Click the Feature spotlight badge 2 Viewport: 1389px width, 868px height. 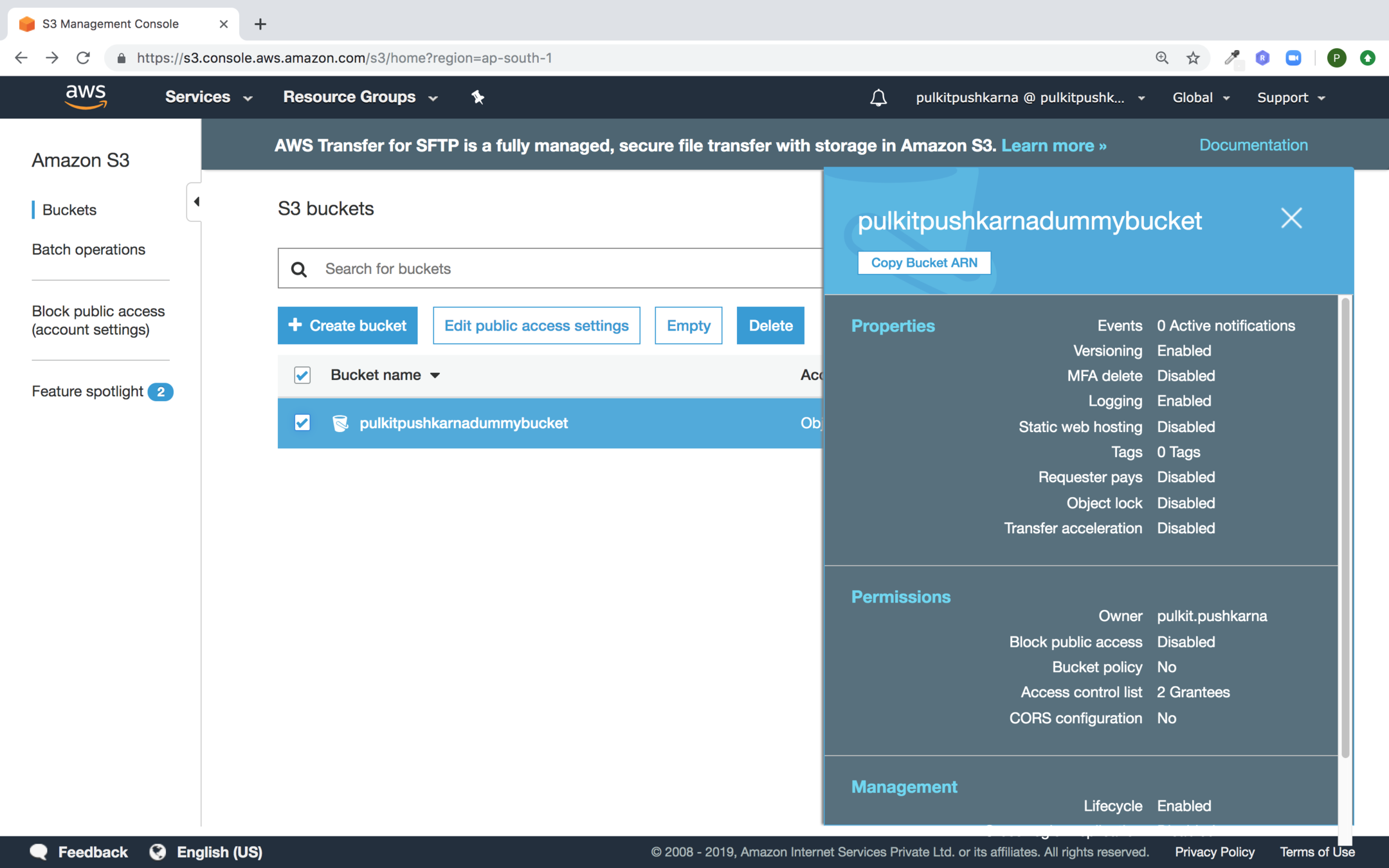point(160,392)
